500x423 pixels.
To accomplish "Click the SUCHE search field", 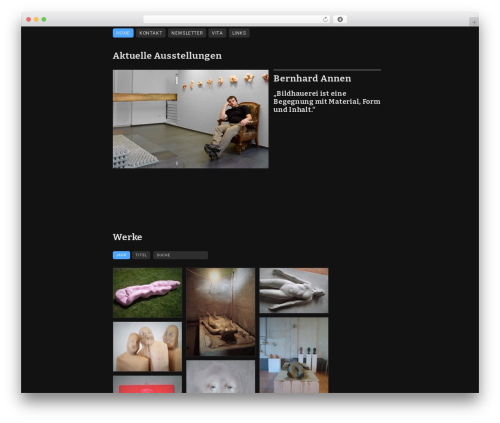I will [180, 255].
